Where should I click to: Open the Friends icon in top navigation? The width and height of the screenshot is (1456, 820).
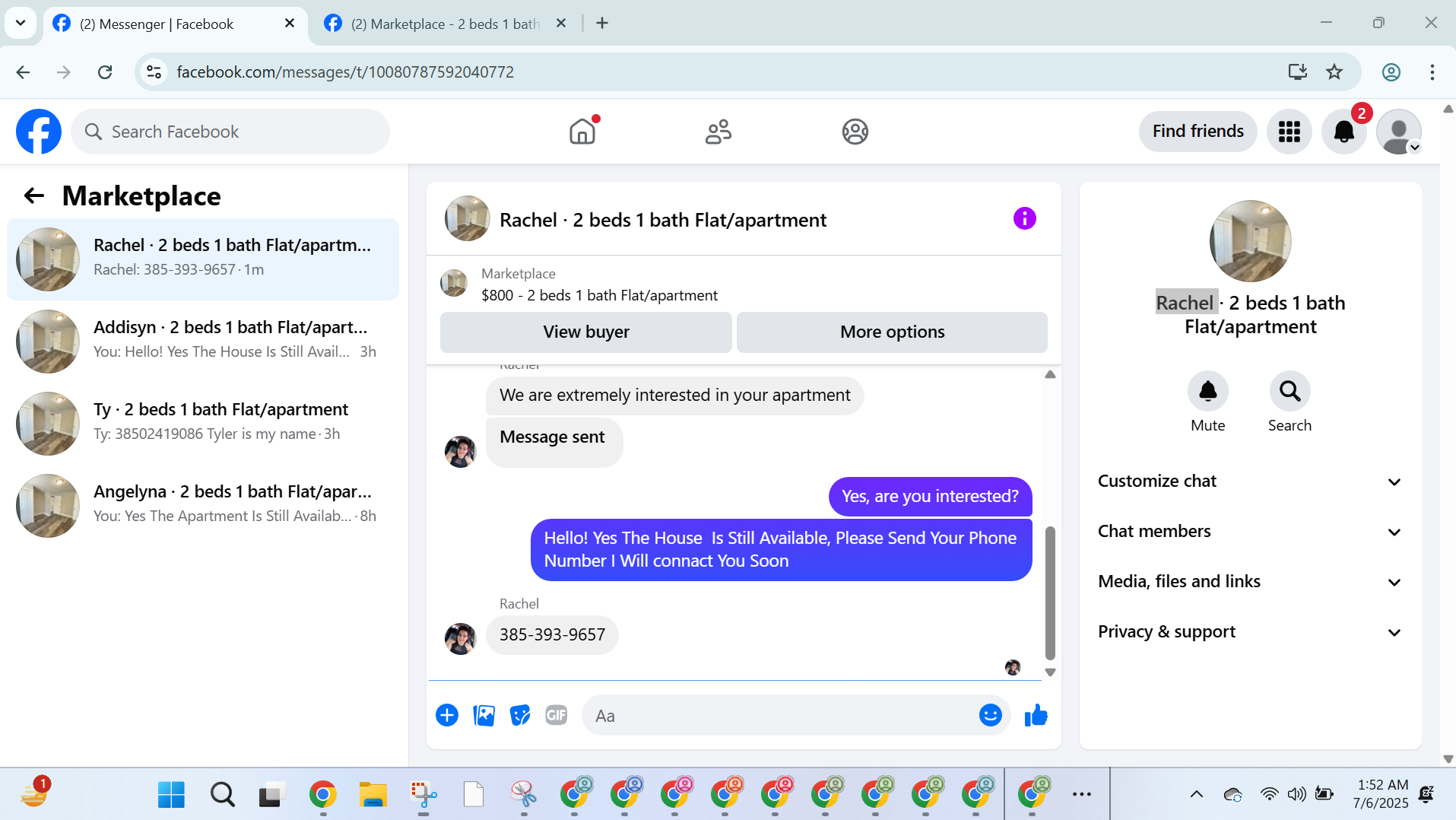(718, 132)
